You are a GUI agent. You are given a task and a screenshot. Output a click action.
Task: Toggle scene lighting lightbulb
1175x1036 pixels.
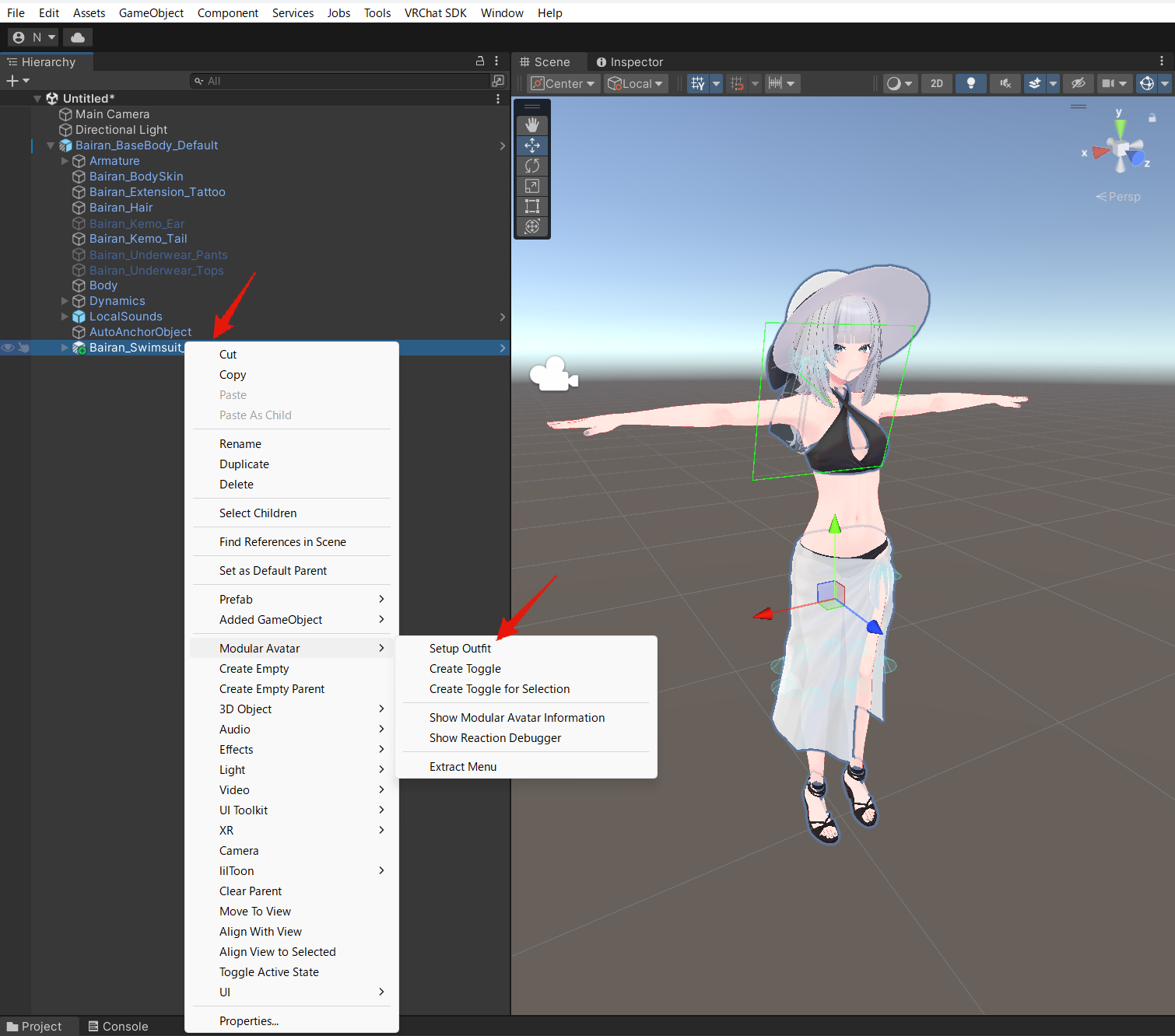pyautogui.click(x=971, y=83)
